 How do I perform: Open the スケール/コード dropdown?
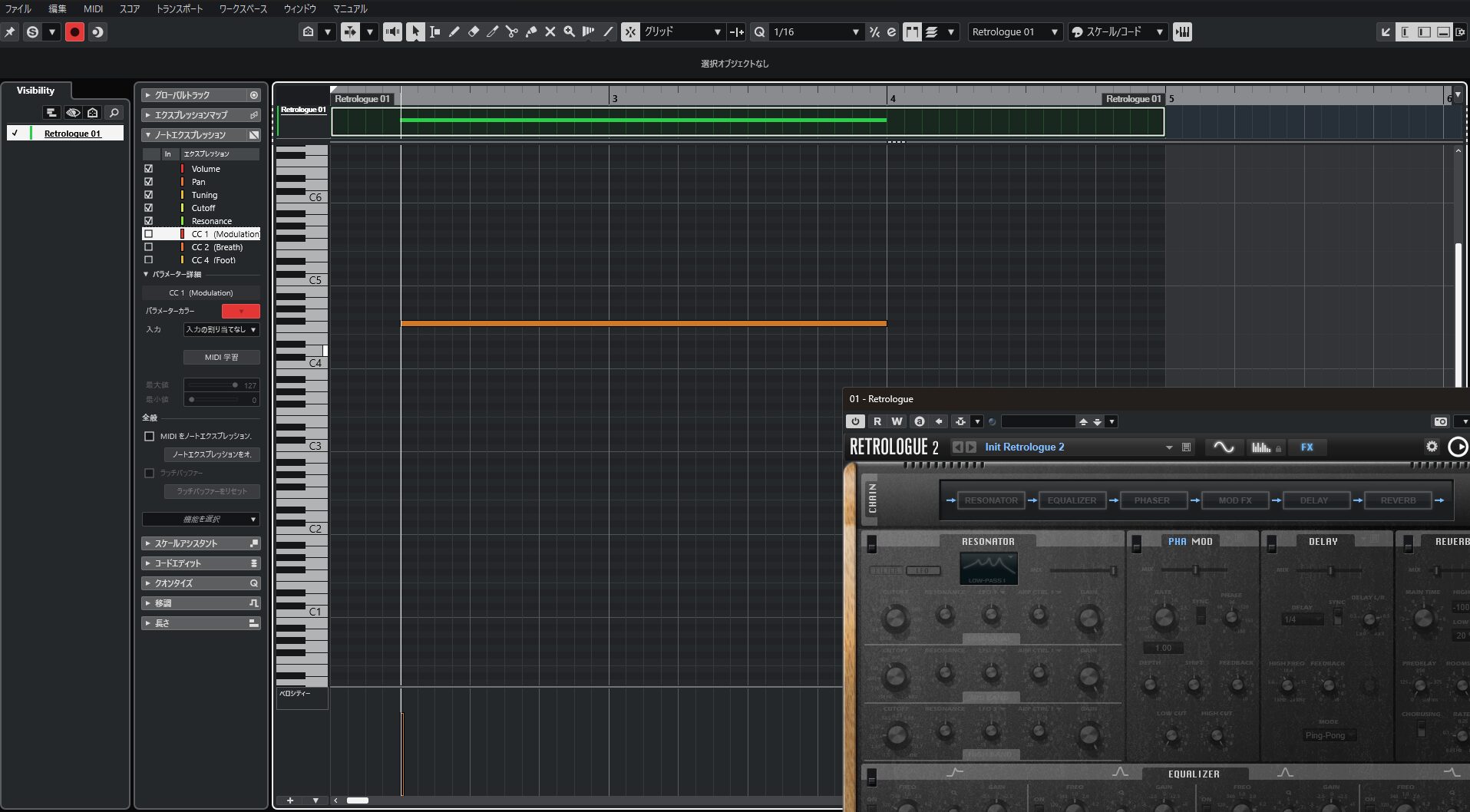click(x=1117, y=31)
